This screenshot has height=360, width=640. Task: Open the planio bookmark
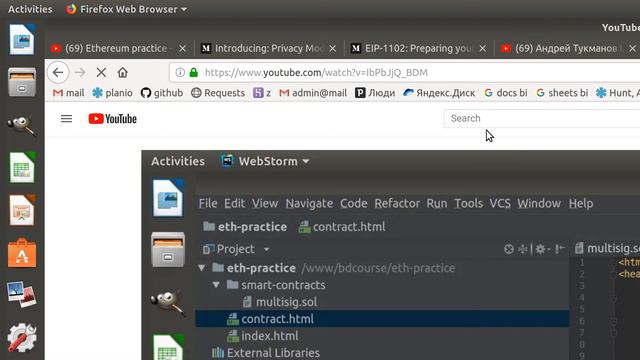pos(112,93)
